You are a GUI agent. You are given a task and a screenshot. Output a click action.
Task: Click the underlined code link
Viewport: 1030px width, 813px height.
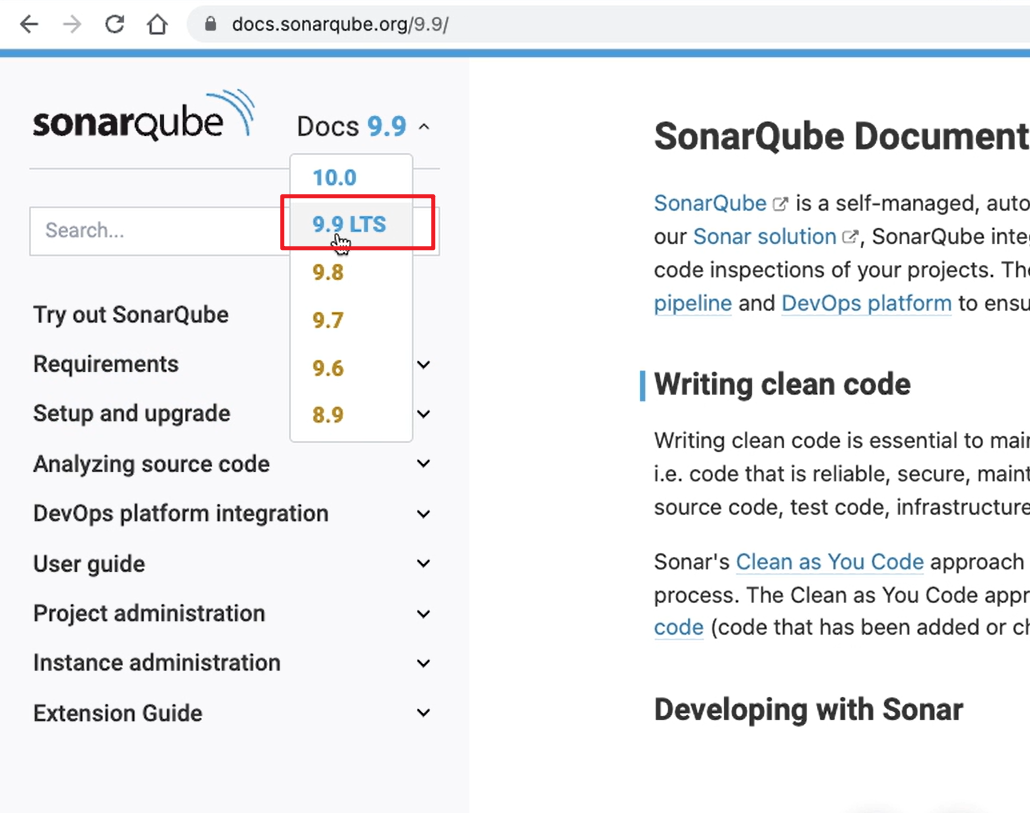pyautogui.click(x=679, y=627)
